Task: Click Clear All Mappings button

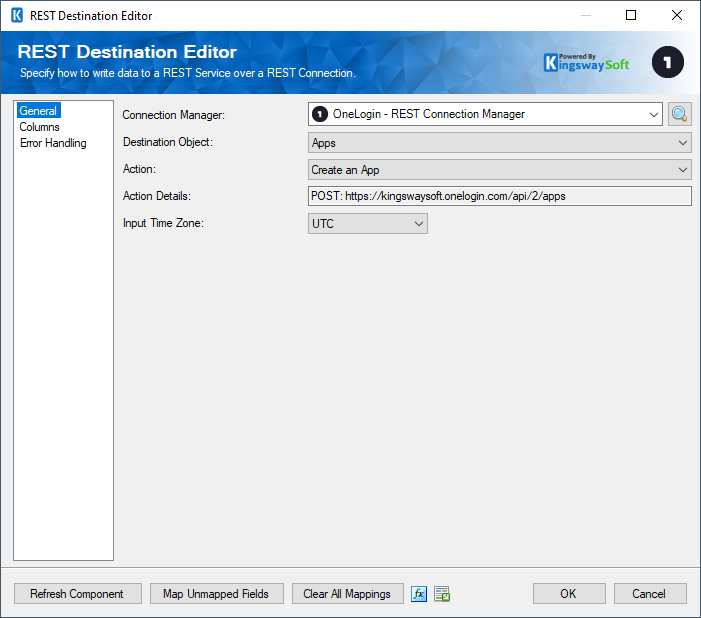Action: (x=348, y=594)
